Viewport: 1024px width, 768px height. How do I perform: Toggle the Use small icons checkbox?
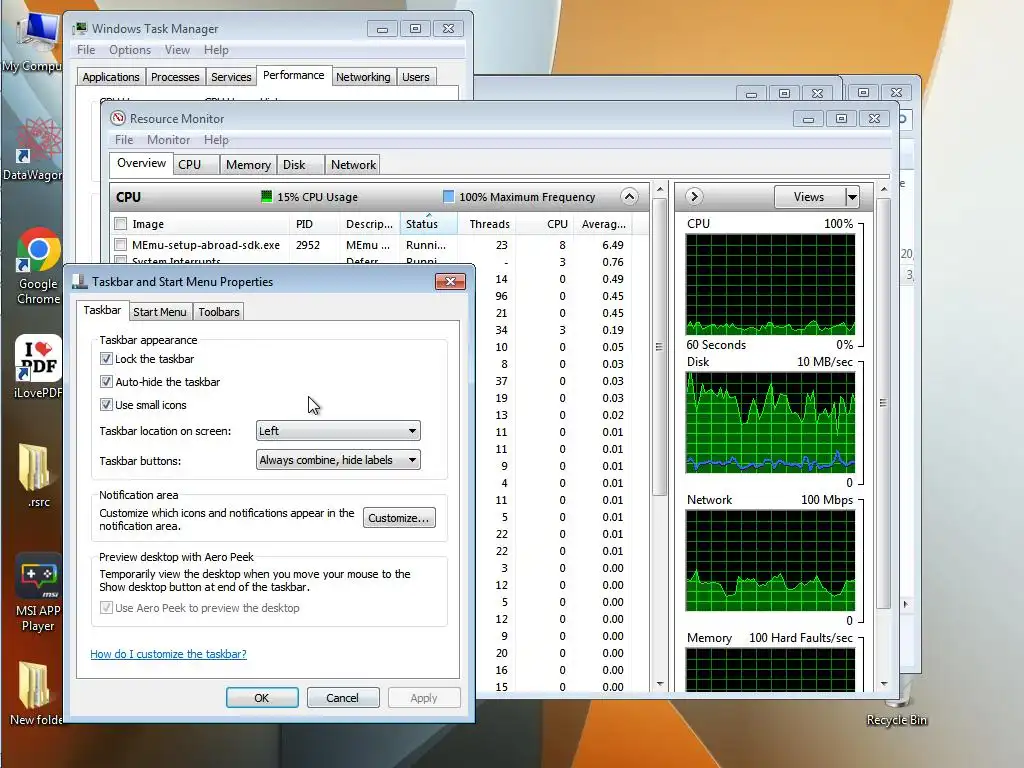click(106, 404)
